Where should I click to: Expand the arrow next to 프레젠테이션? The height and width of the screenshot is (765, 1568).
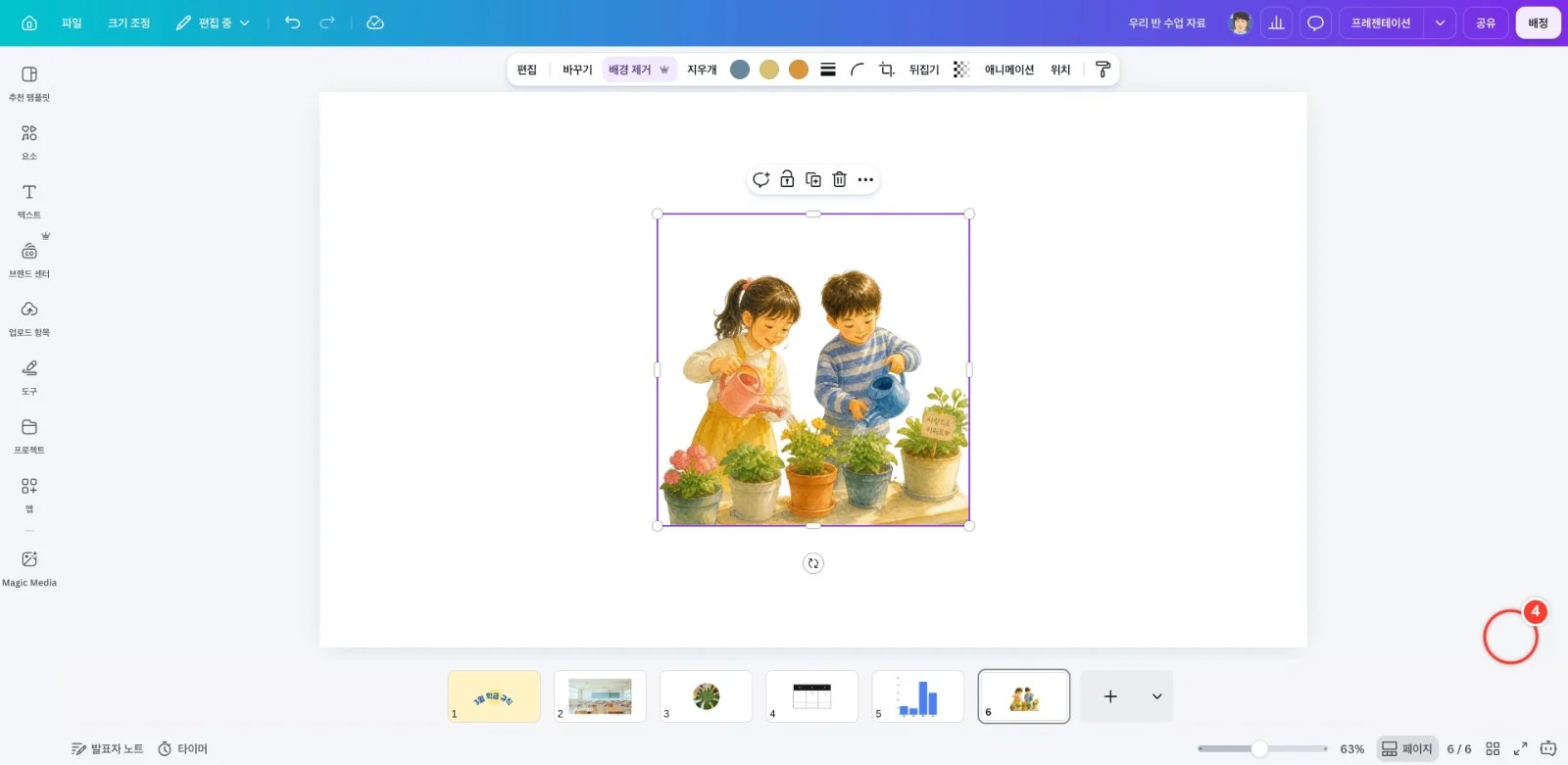click(1440, 23)
